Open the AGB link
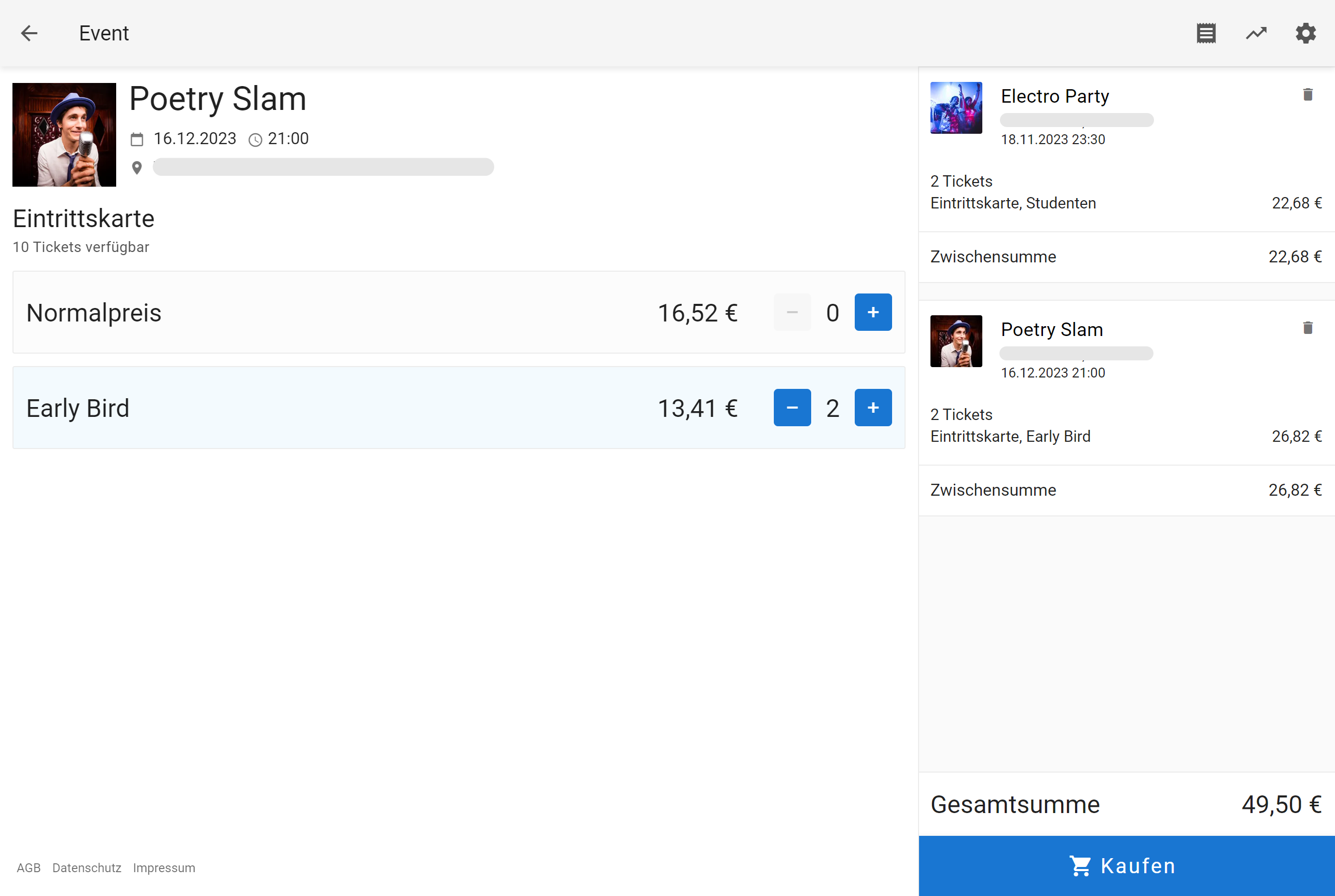 tap(29, 867)
